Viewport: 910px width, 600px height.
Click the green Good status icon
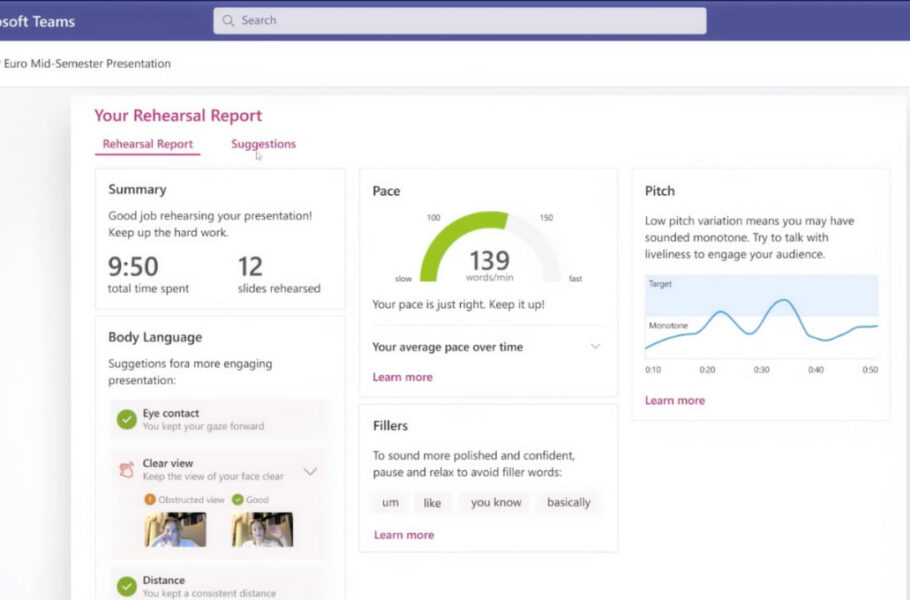coord(237,500)
